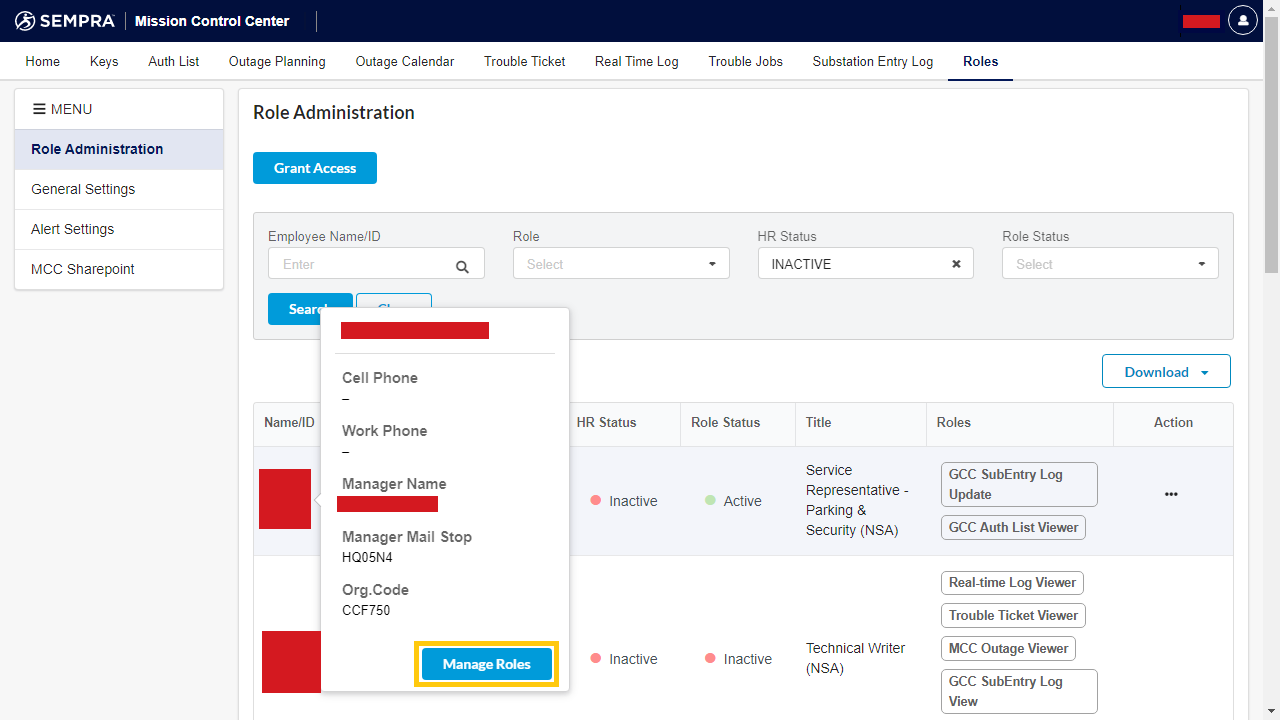The width and height of the screenshot is (1280, 720).
Task: Open the Outage Calendar tab
Action: pyautogui.click(x=404, y=61)
